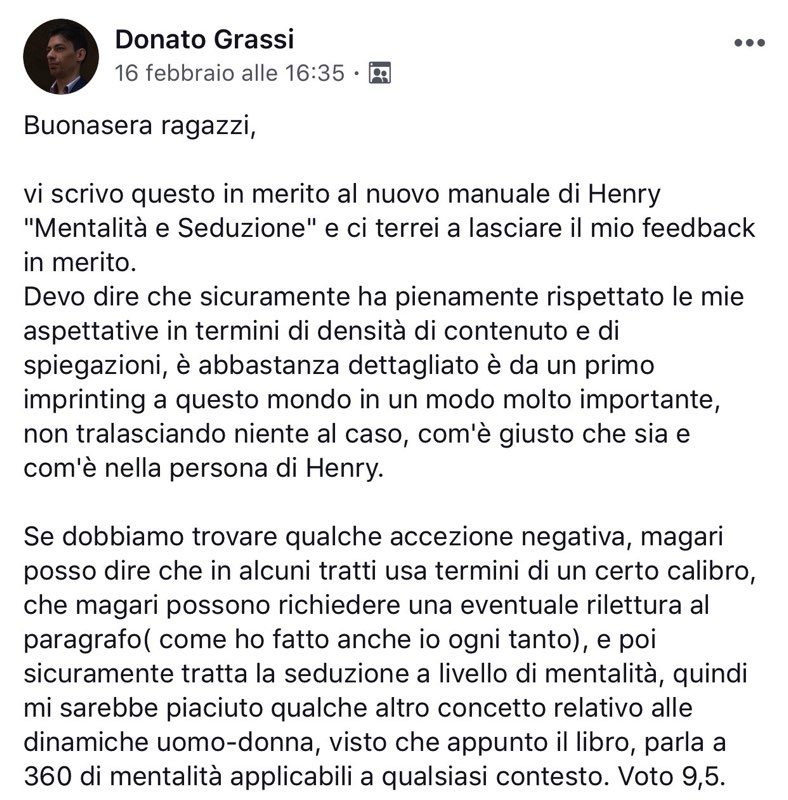
Task: Click the line starting posso dire che
Action: pos(390,570)
